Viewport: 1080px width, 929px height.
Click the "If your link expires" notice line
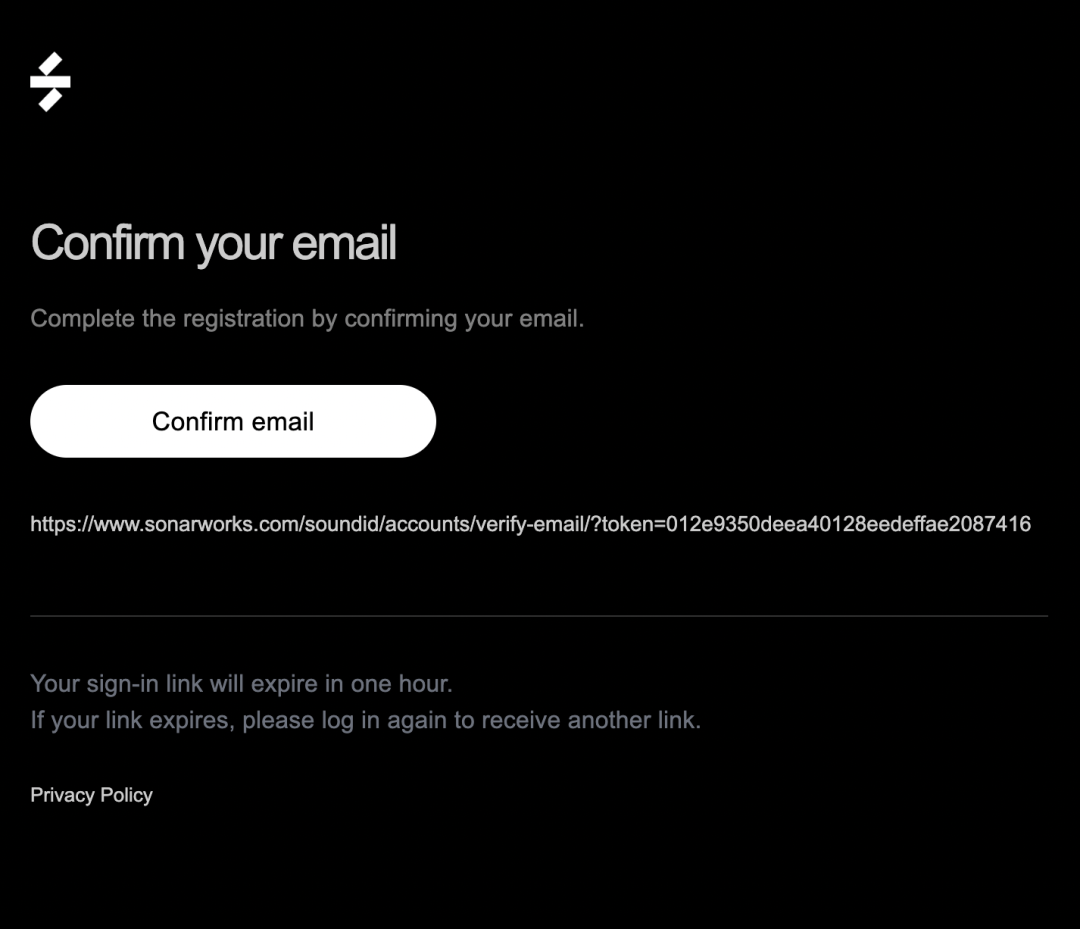click(365, 720)
